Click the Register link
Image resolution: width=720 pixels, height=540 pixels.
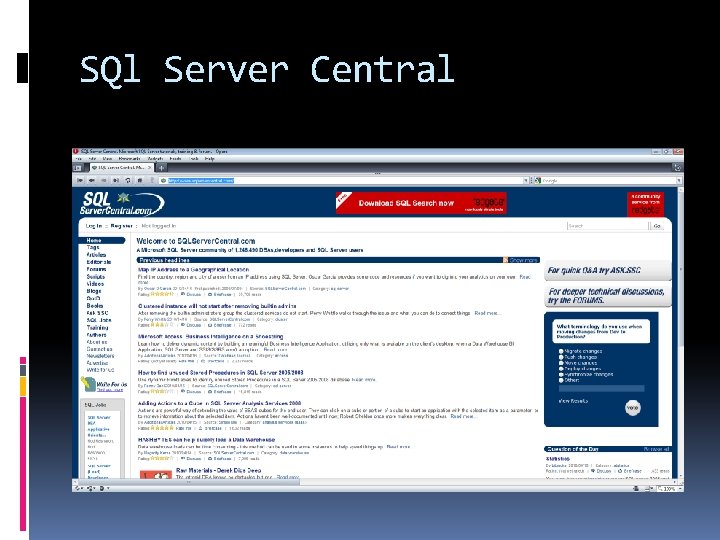[121, 226]
